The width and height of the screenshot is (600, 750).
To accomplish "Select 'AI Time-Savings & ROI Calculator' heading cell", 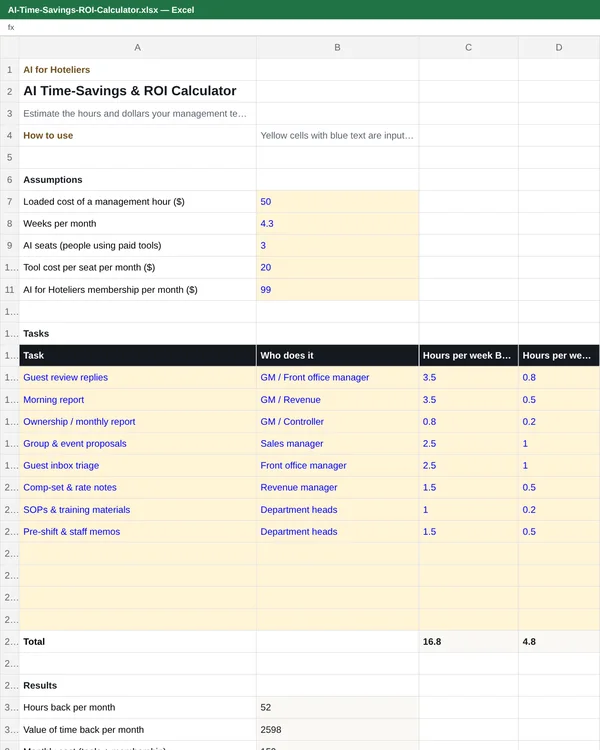I will tap(137, 91).
